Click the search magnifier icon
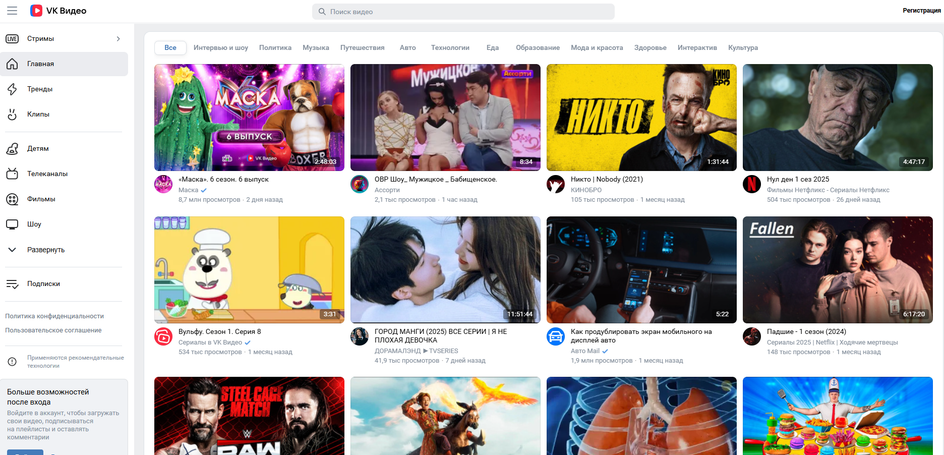The width and height of the screenshot is (944, 455). 321,11
